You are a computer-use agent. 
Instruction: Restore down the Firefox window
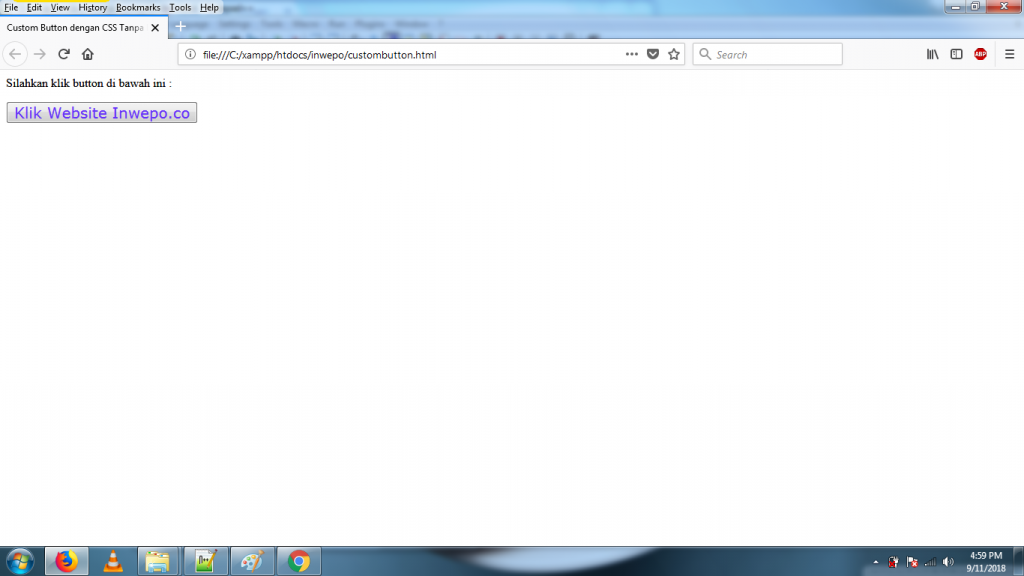[x=975, y=7]
